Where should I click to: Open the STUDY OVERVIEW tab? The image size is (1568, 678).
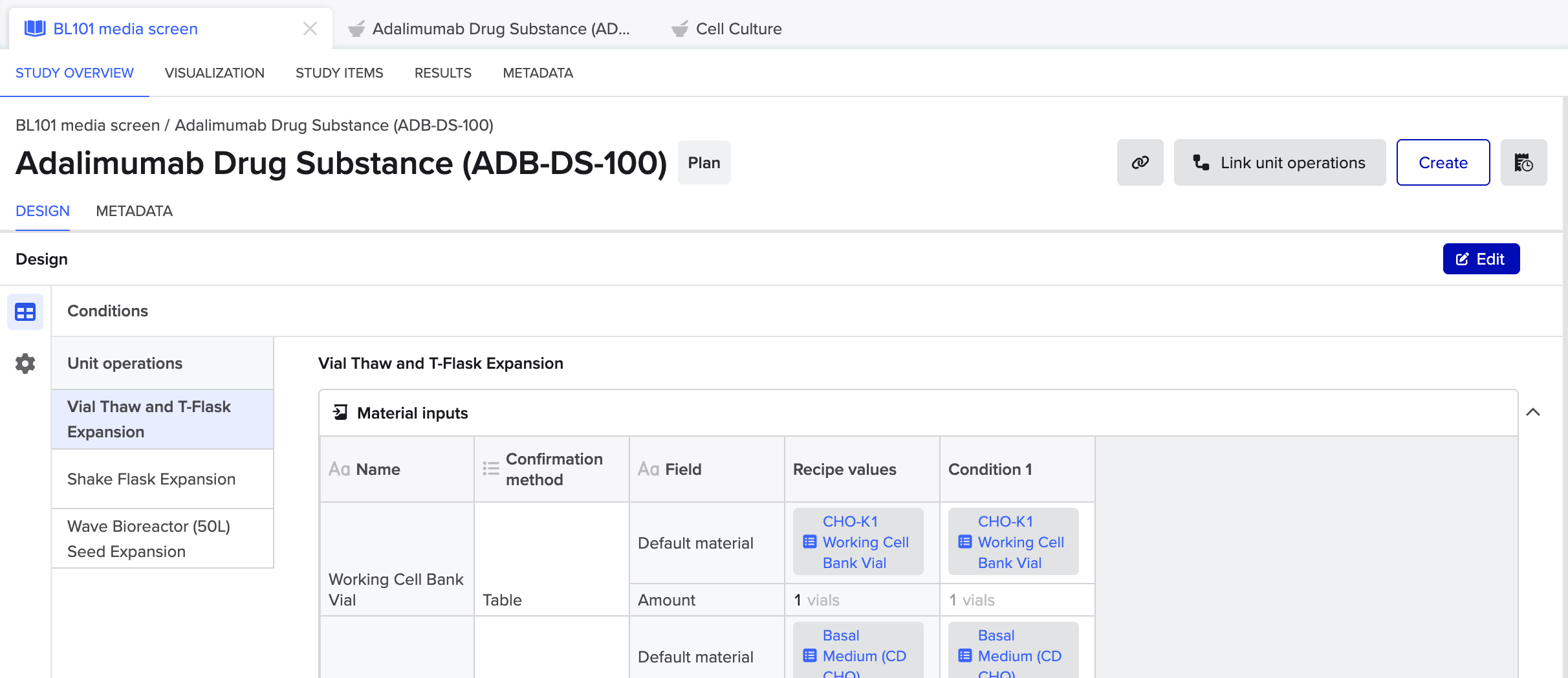[x=74, y=73]
